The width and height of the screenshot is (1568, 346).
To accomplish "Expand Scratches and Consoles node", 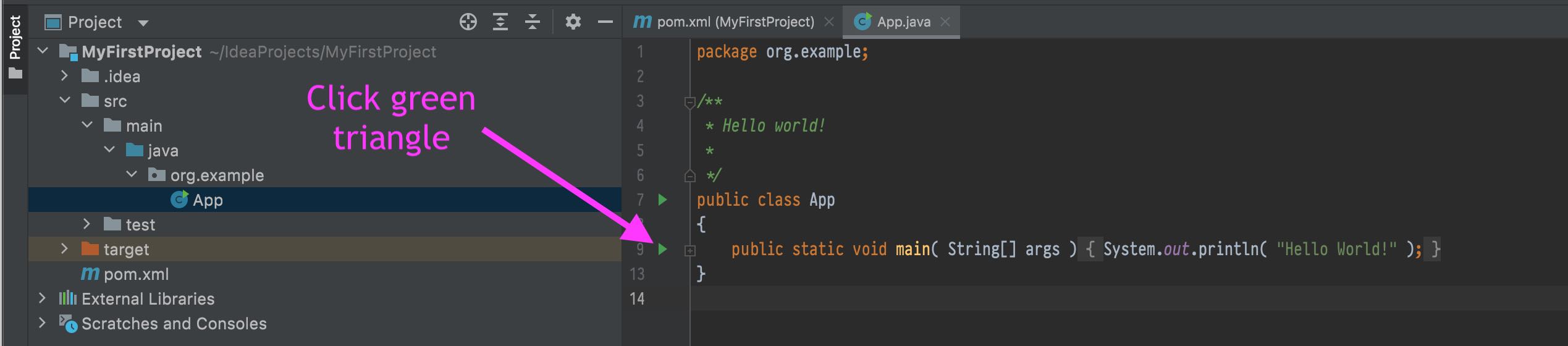I will click(42, 323).
